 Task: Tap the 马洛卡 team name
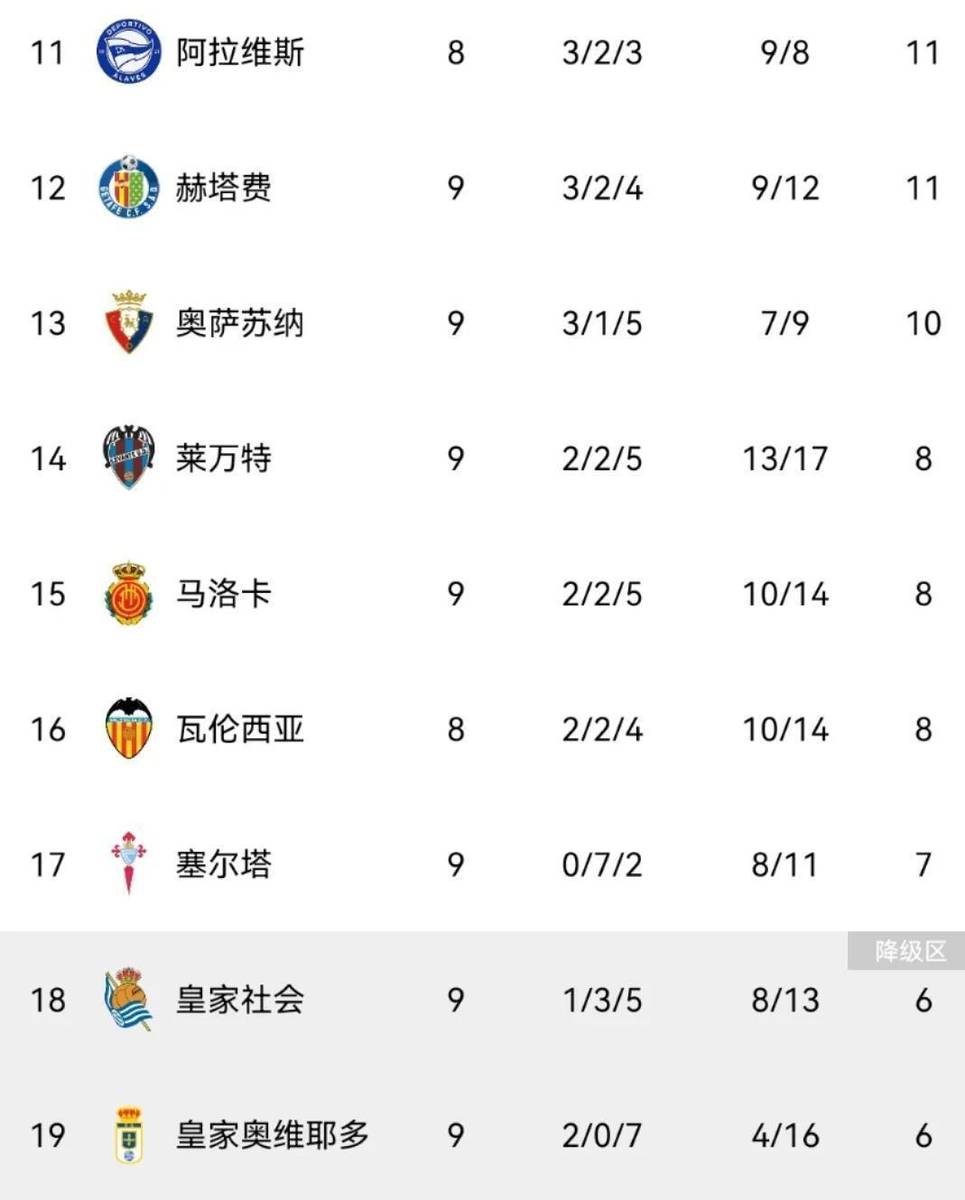point(224,594)
